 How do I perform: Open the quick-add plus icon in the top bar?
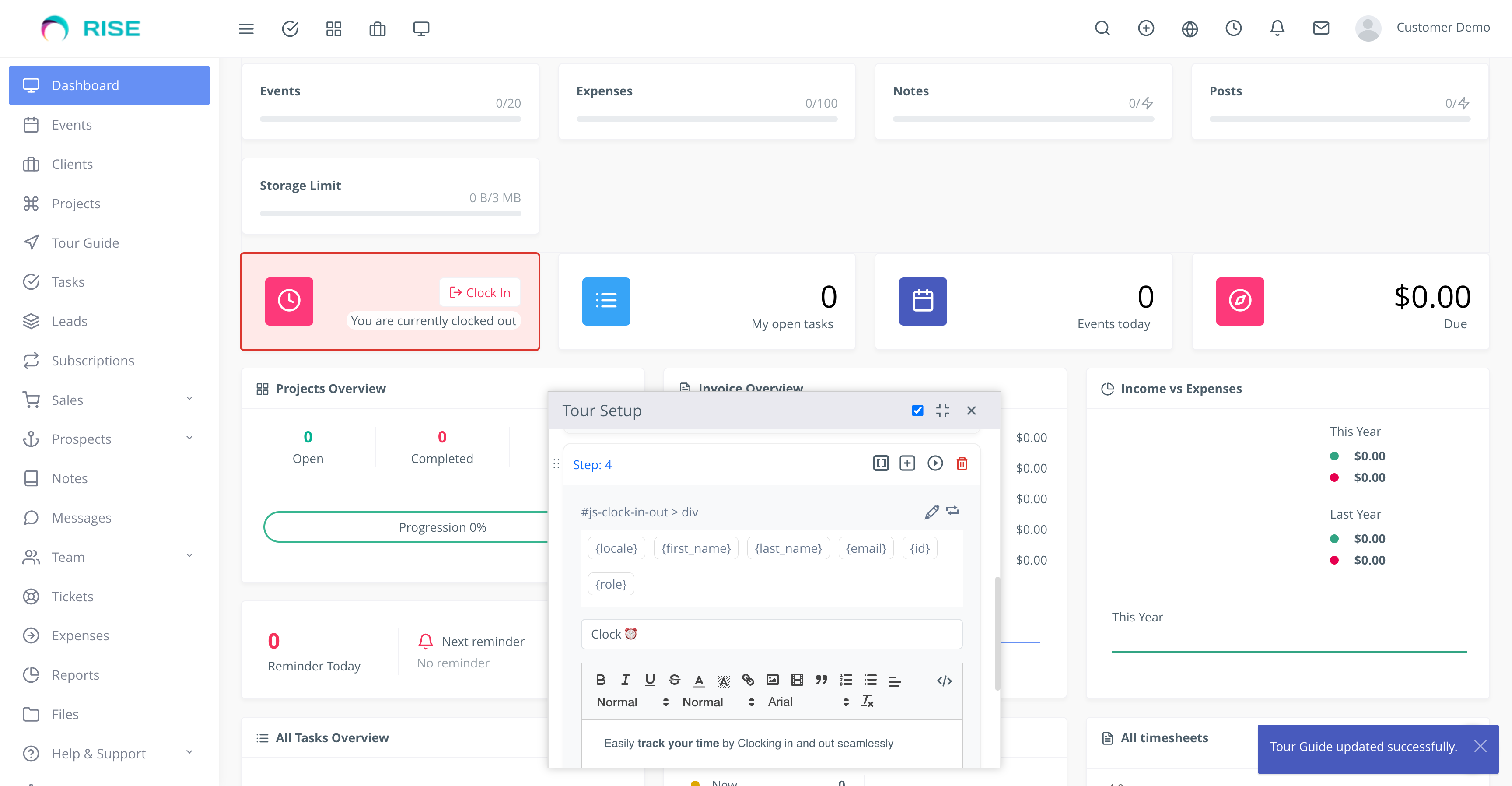pyautogui.click(x=1146, y=28)
